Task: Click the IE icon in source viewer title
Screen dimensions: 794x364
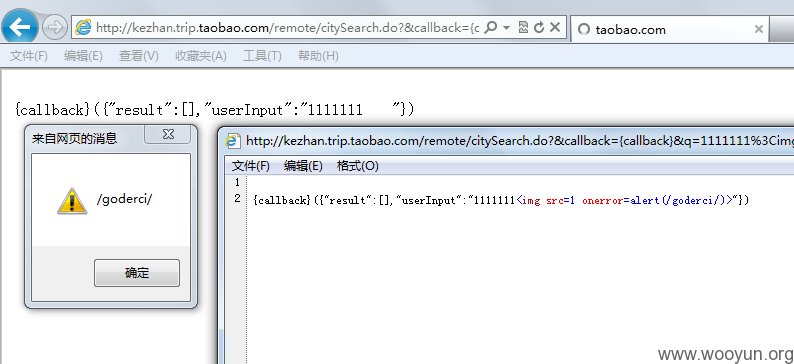Action: (x=232, y=141)
